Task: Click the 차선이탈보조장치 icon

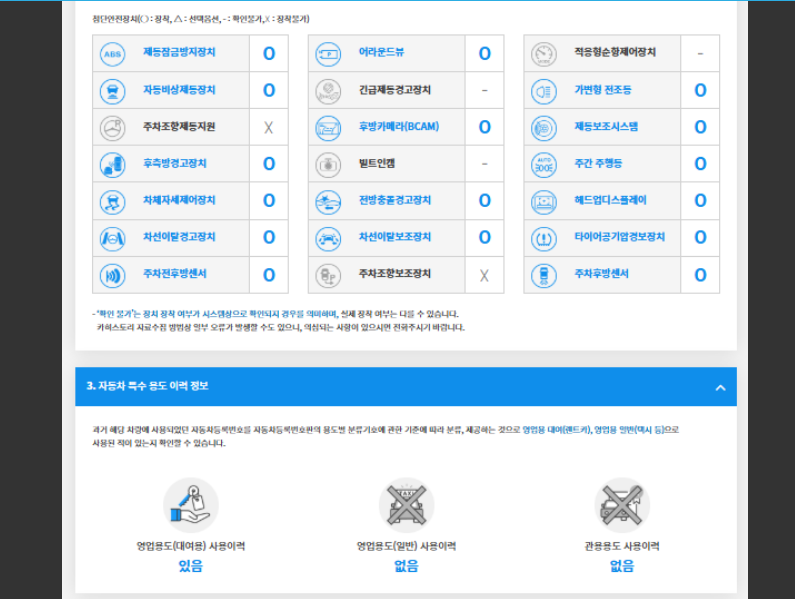Action: [x=328, y=239]
